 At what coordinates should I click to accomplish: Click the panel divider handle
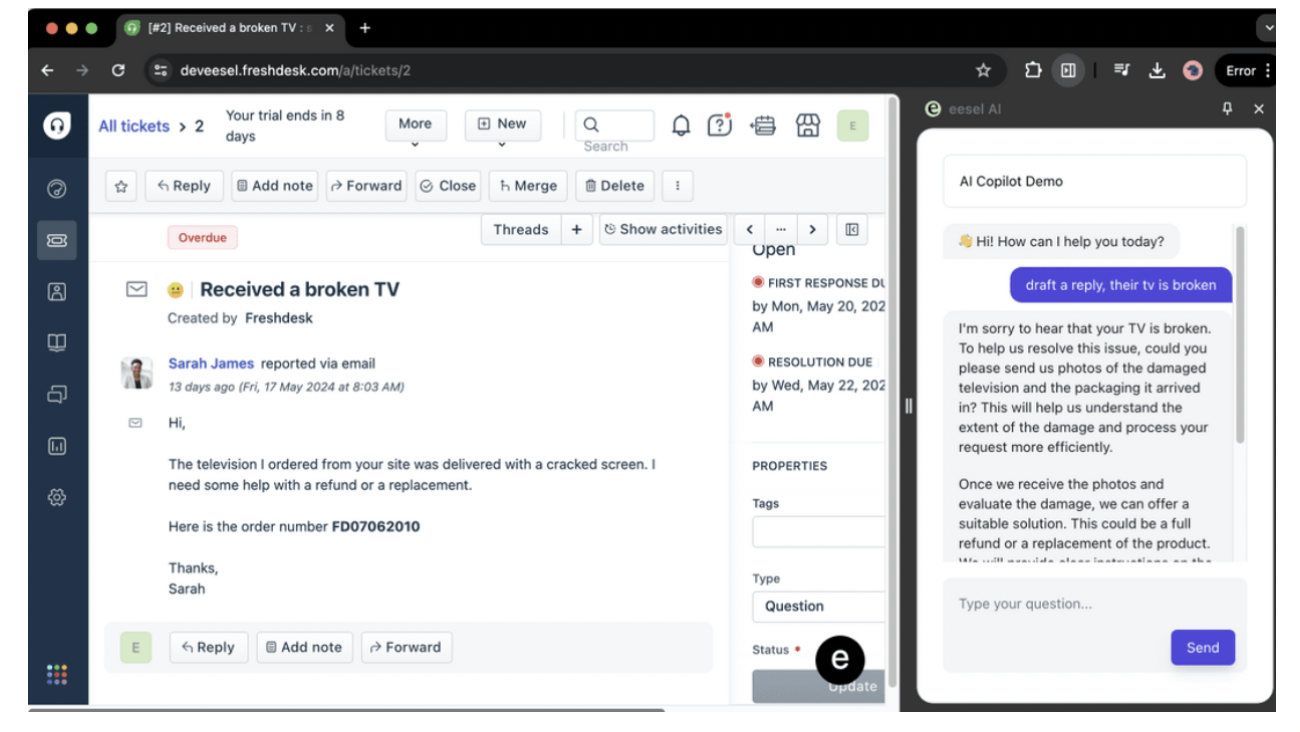(x=908, y=405)
